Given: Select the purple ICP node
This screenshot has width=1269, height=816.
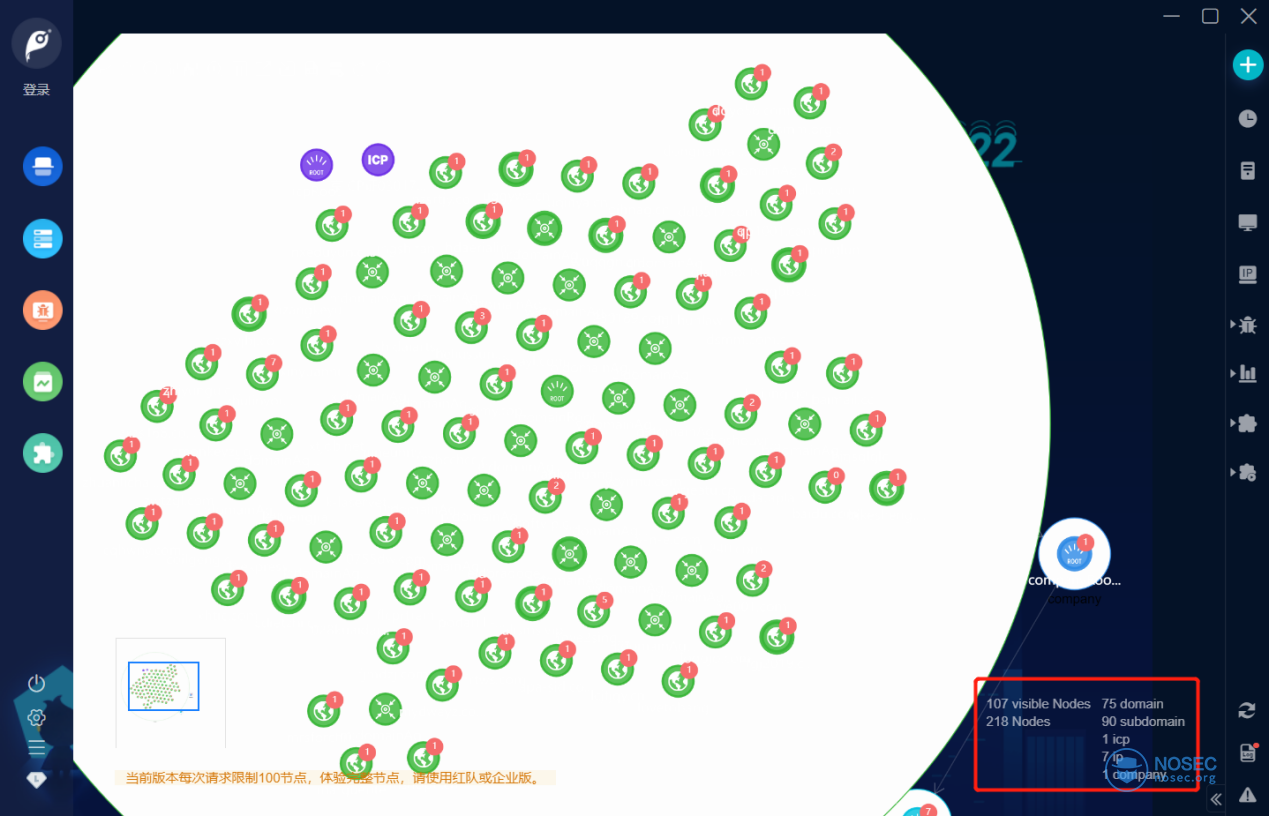Looking at the screenshot, I should click(x=378, y=160).
